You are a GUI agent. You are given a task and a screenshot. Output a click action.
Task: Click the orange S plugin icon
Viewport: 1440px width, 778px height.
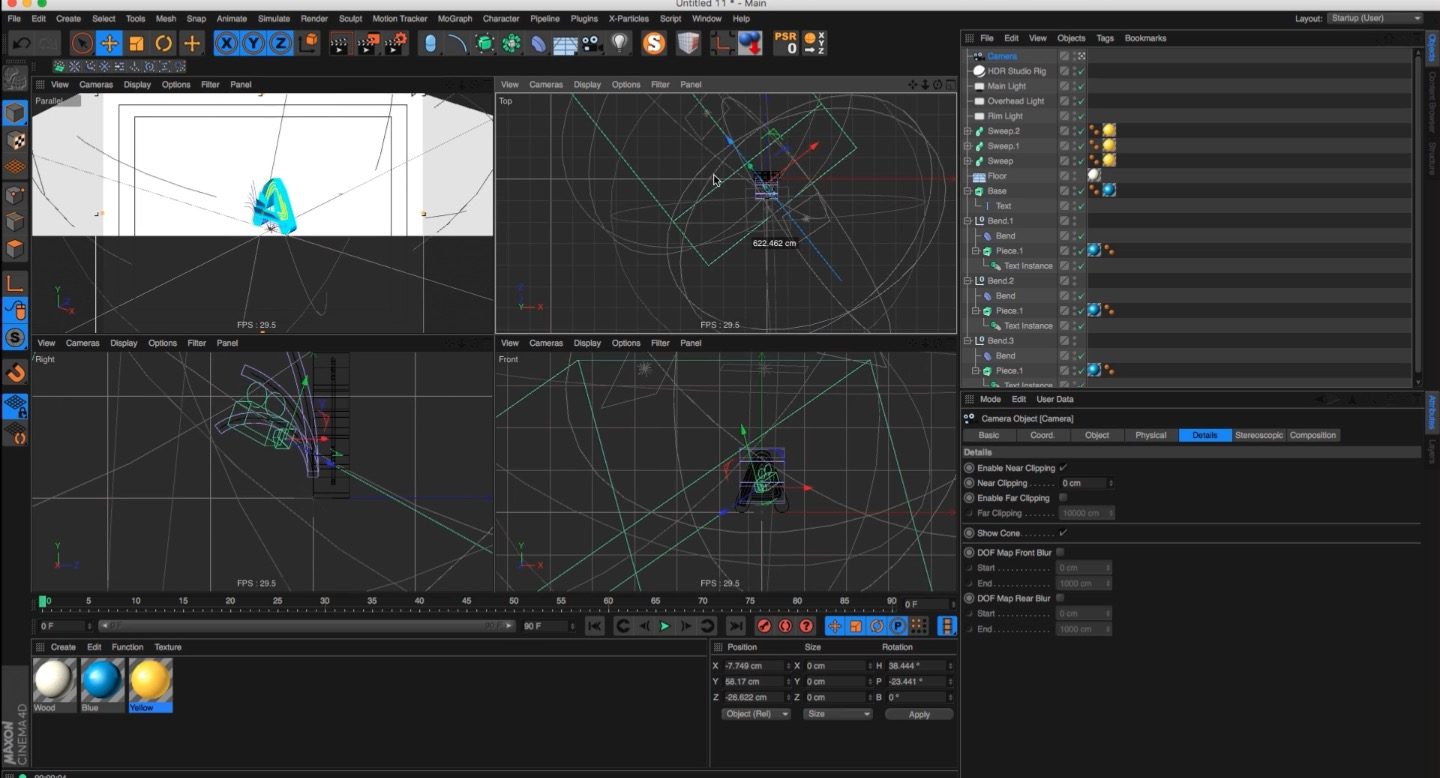(654, 43)
